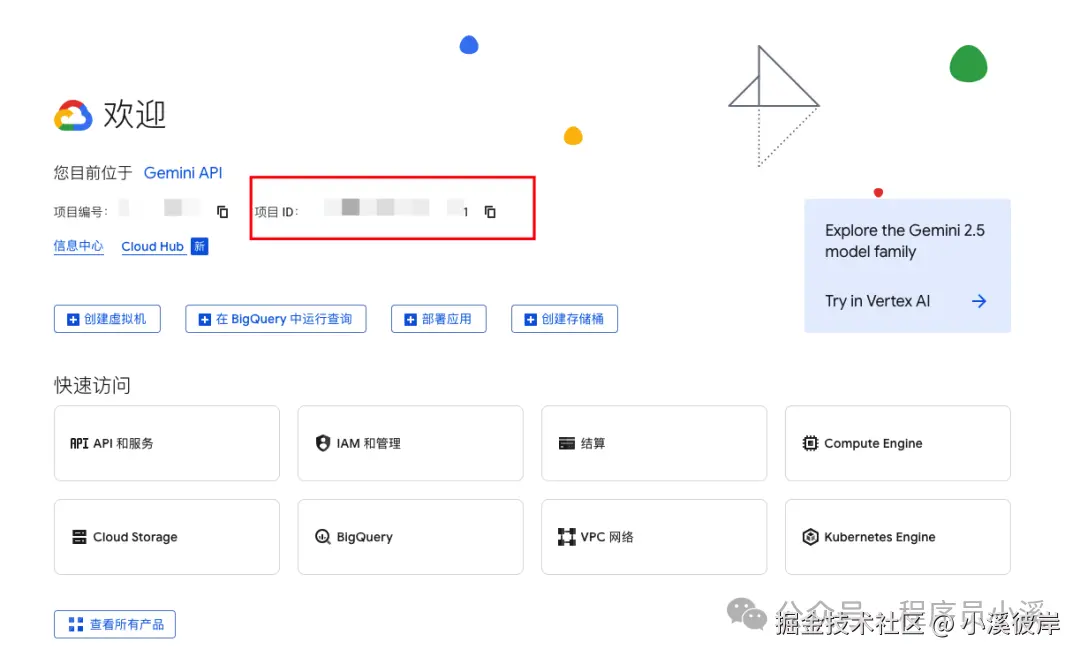The width and height of the screenshot is (1080, 657).
Task: Open the Gemini API link
Action: click(183, 173)
